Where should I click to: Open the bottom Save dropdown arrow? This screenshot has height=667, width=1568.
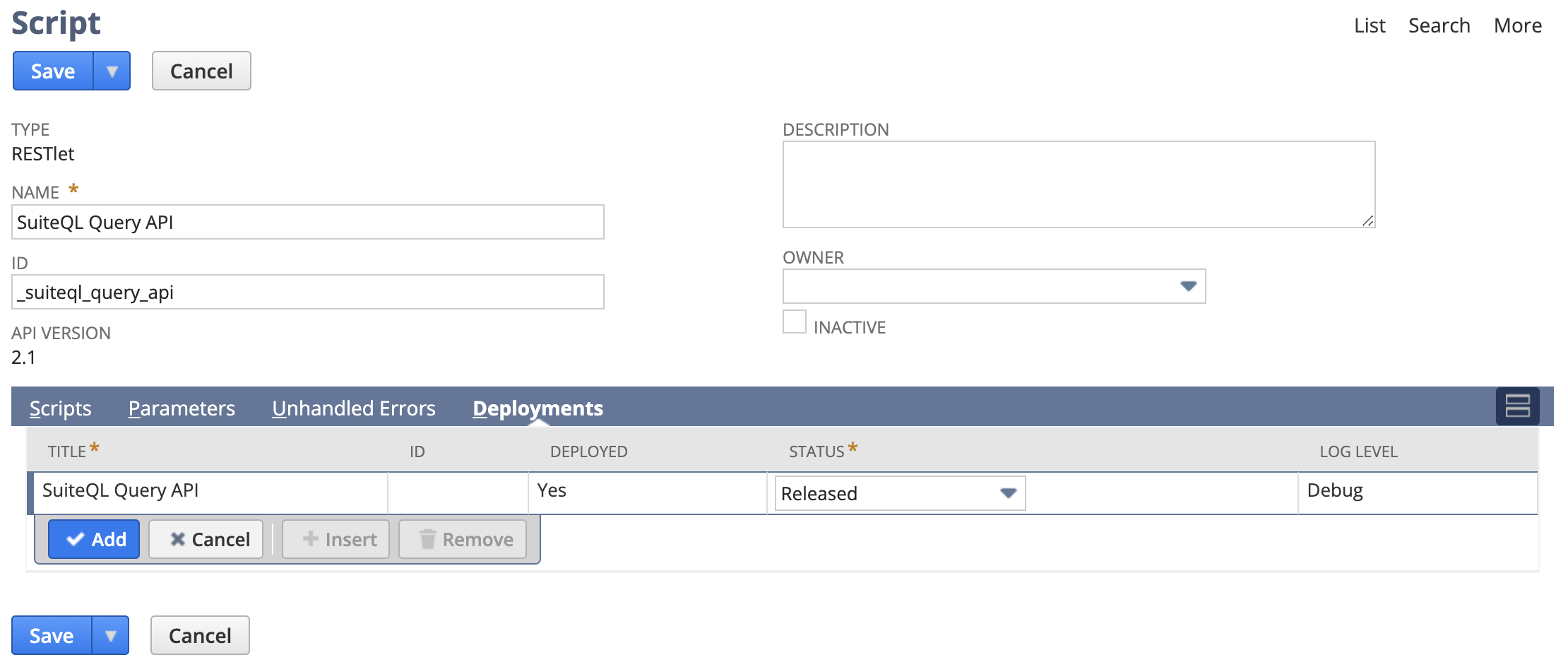point(110,636)
